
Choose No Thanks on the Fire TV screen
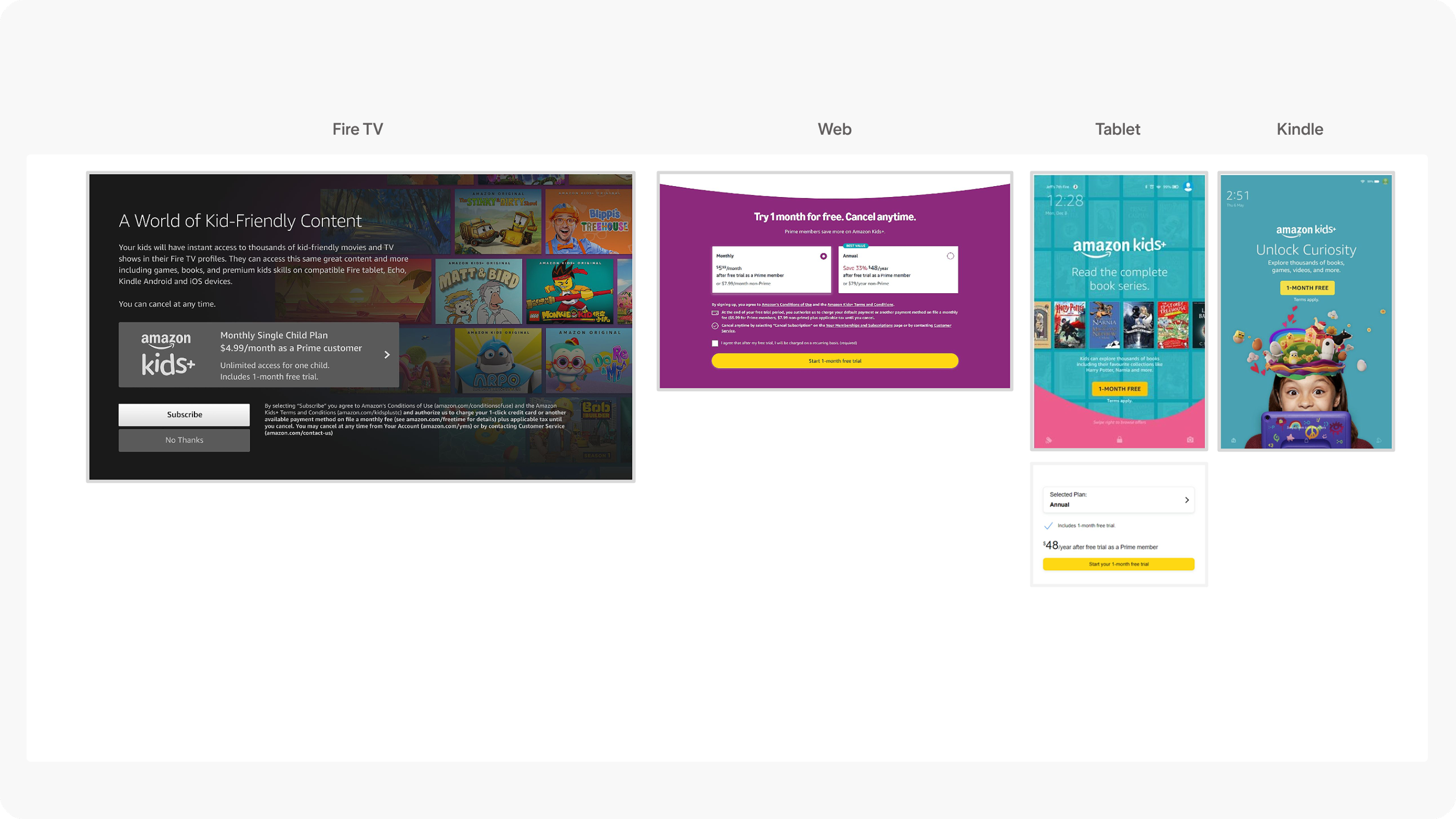coord(184,440)
